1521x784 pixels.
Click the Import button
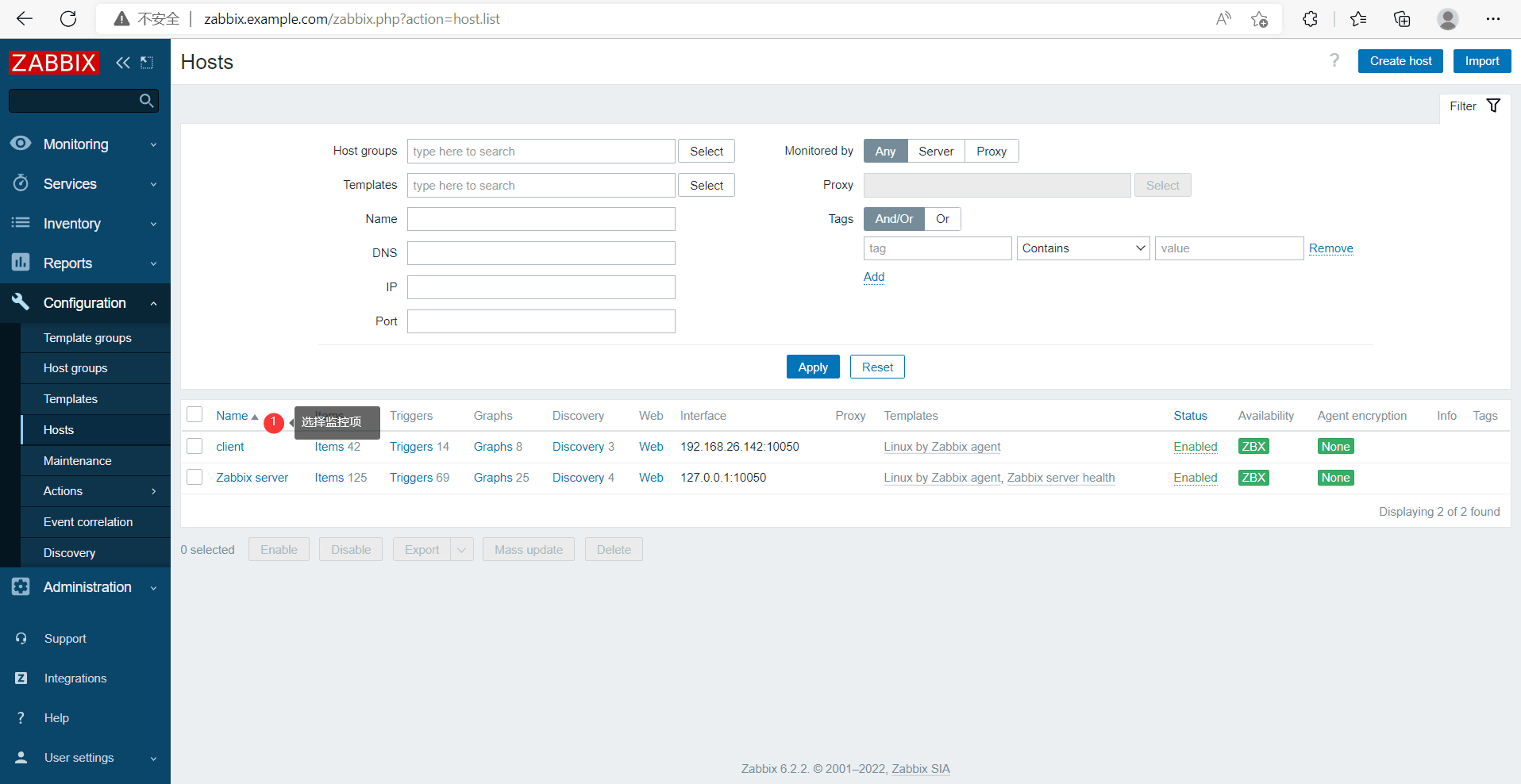coord(1482,61)
